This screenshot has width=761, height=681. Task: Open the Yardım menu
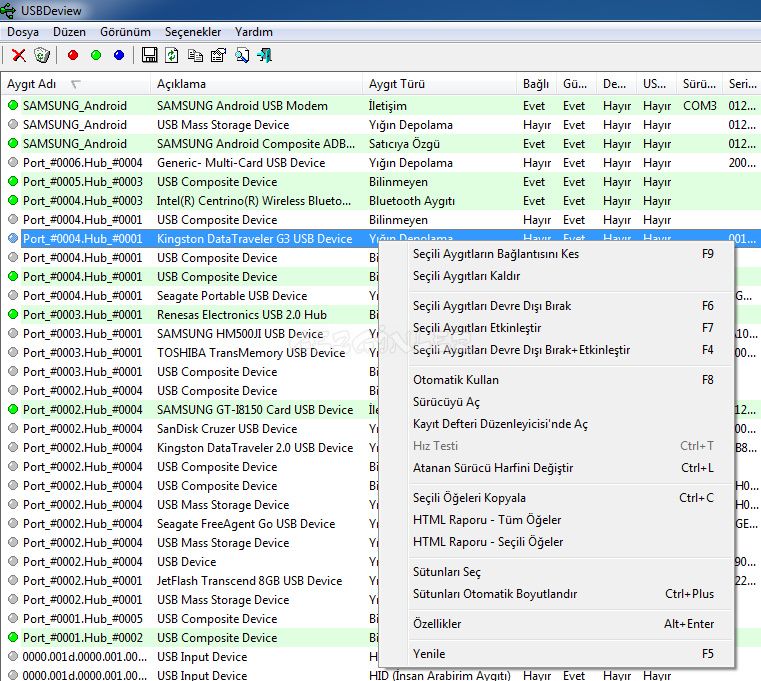click(254, 32)
